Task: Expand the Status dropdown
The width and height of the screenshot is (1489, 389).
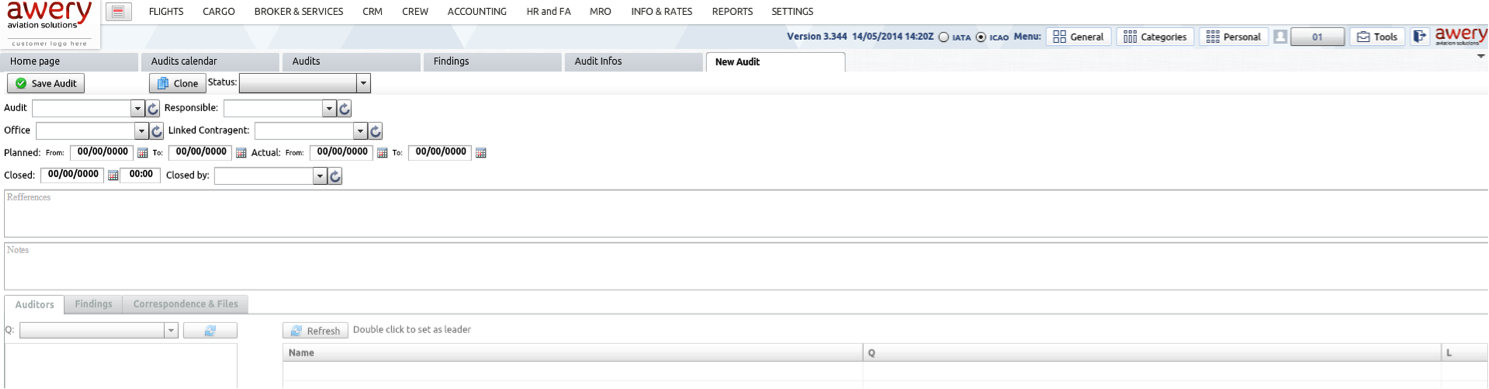Action: (364, 83)
